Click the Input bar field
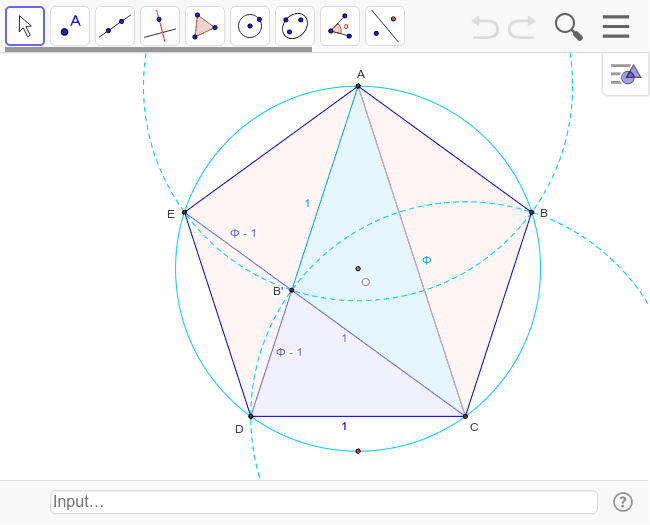 point(324,502)
